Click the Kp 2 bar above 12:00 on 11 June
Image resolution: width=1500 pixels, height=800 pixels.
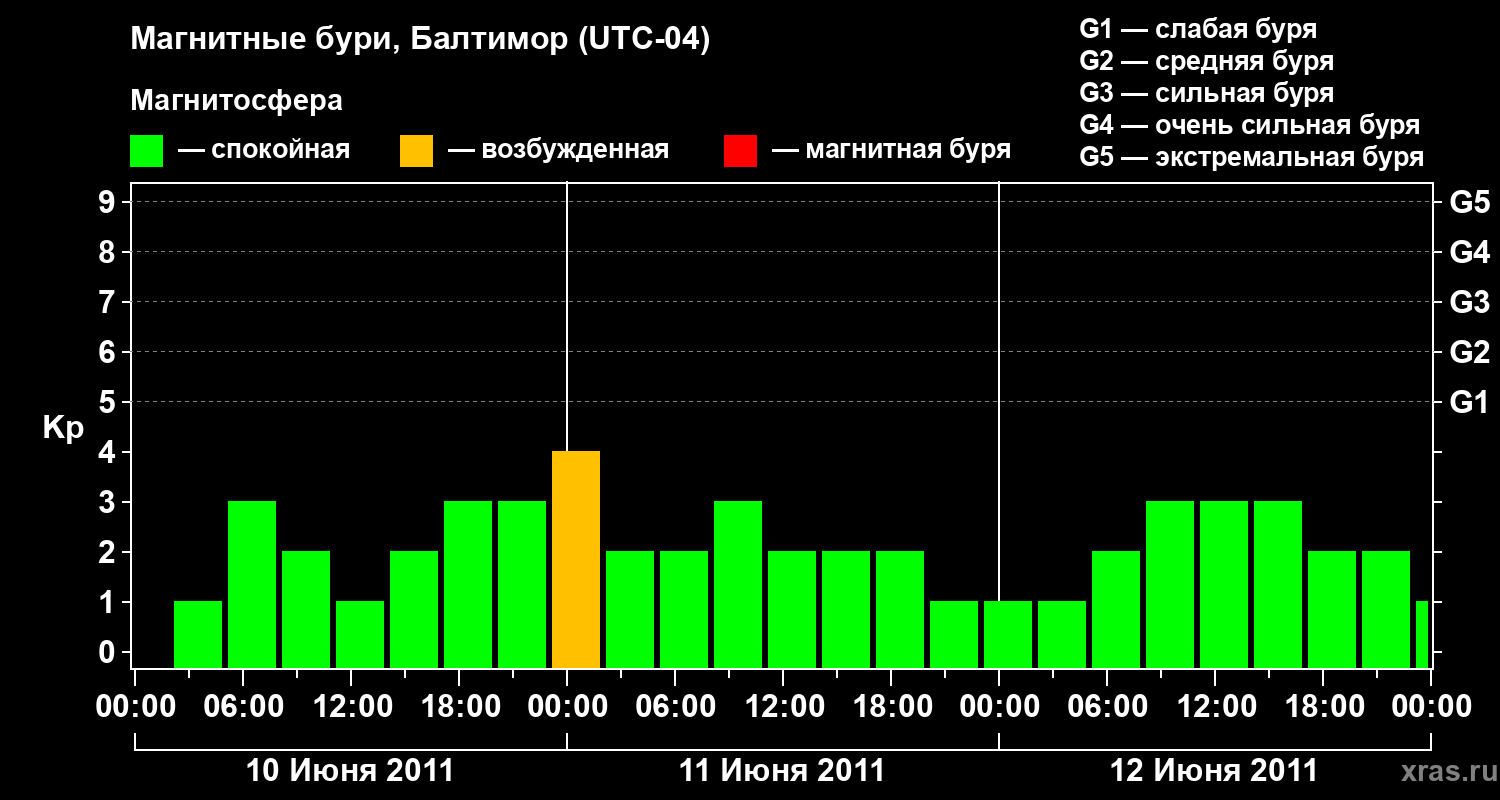pos(792,610)
